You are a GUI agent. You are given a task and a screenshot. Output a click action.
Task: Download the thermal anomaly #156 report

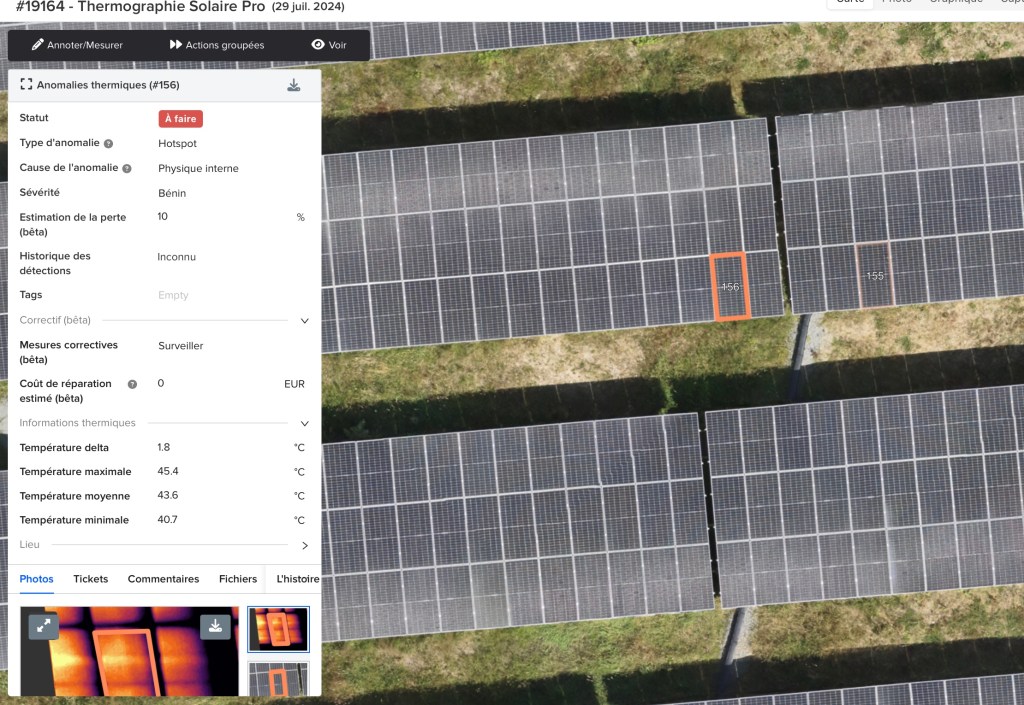click(x=294, y=85)
